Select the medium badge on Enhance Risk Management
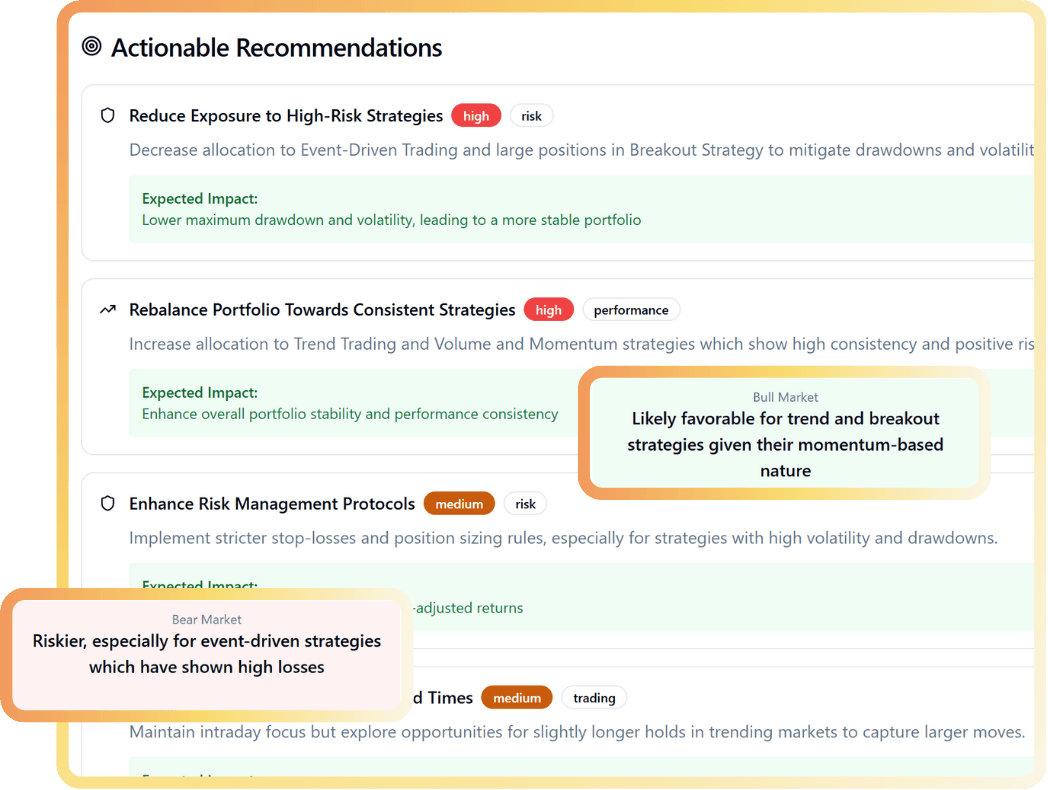 [459, 504]
